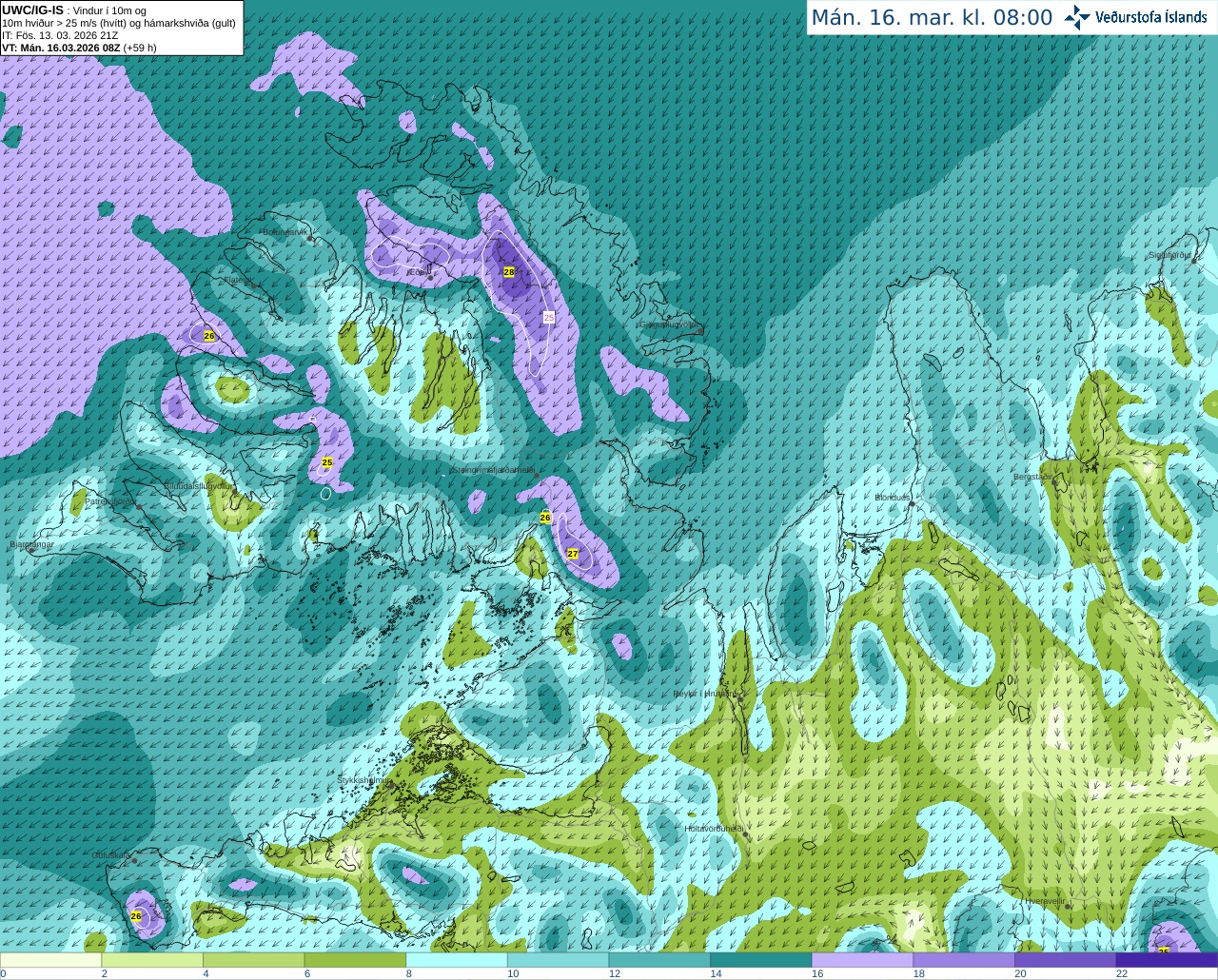Click the 10m hviður legend description line
Screen dimensions: 1218x980
pos(119,23)
